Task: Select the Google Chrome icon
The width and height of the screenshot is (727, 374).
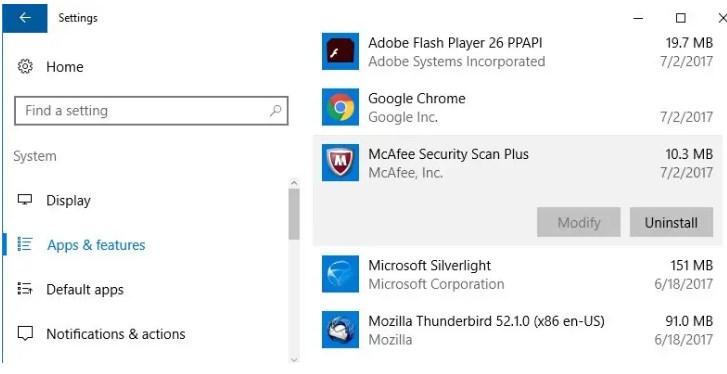Action: (340, 107)
